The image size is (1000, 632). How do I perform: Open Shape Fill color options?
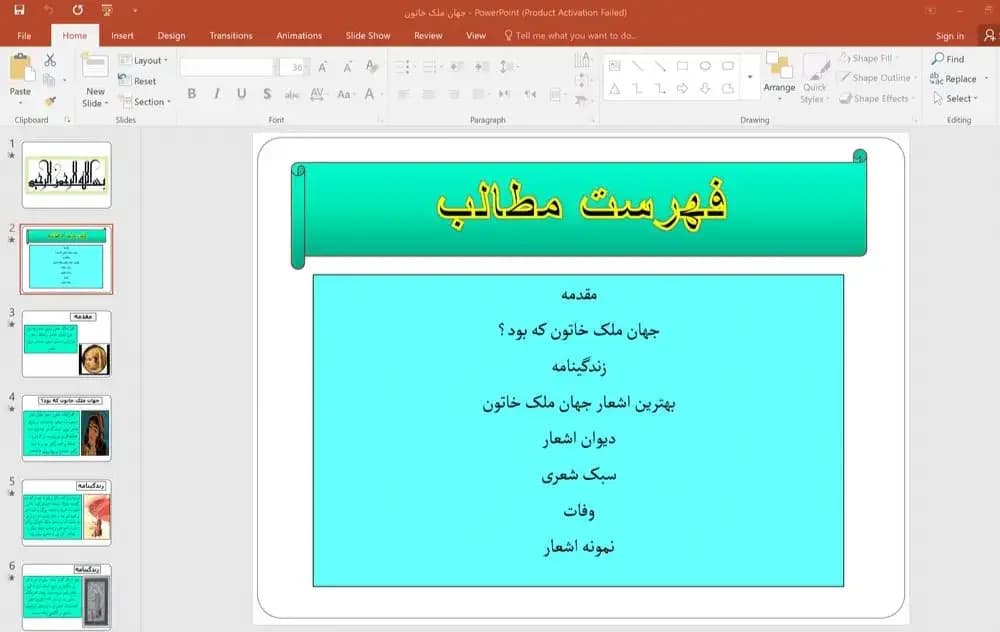click(x=869, y=58)
